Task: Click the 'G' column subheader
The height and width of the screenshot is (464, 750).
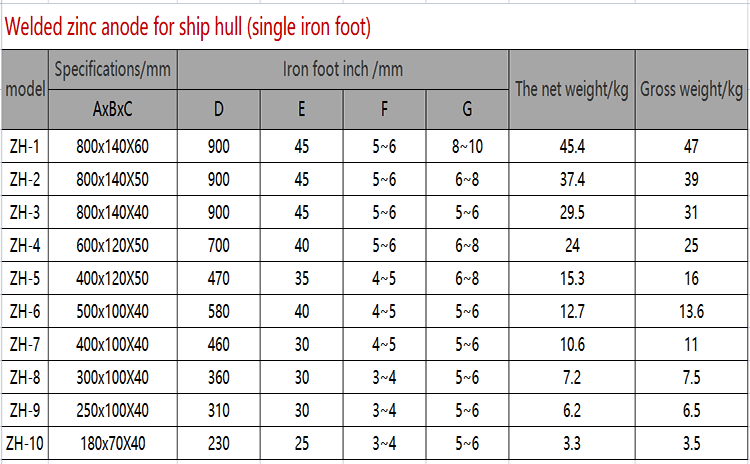Action: (467, 109)
